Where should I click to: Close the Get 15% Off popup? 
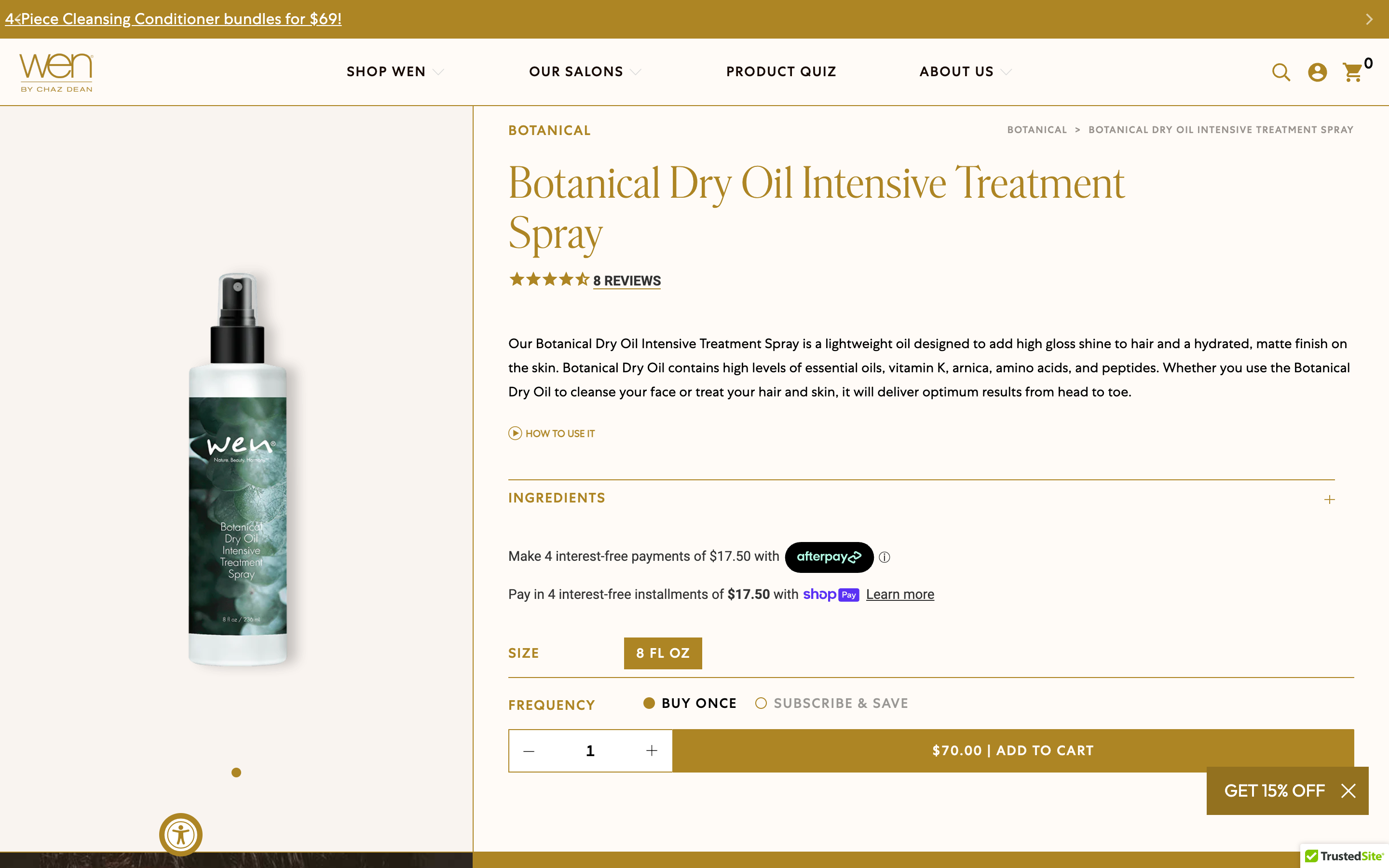click(x=1348, y=791)
